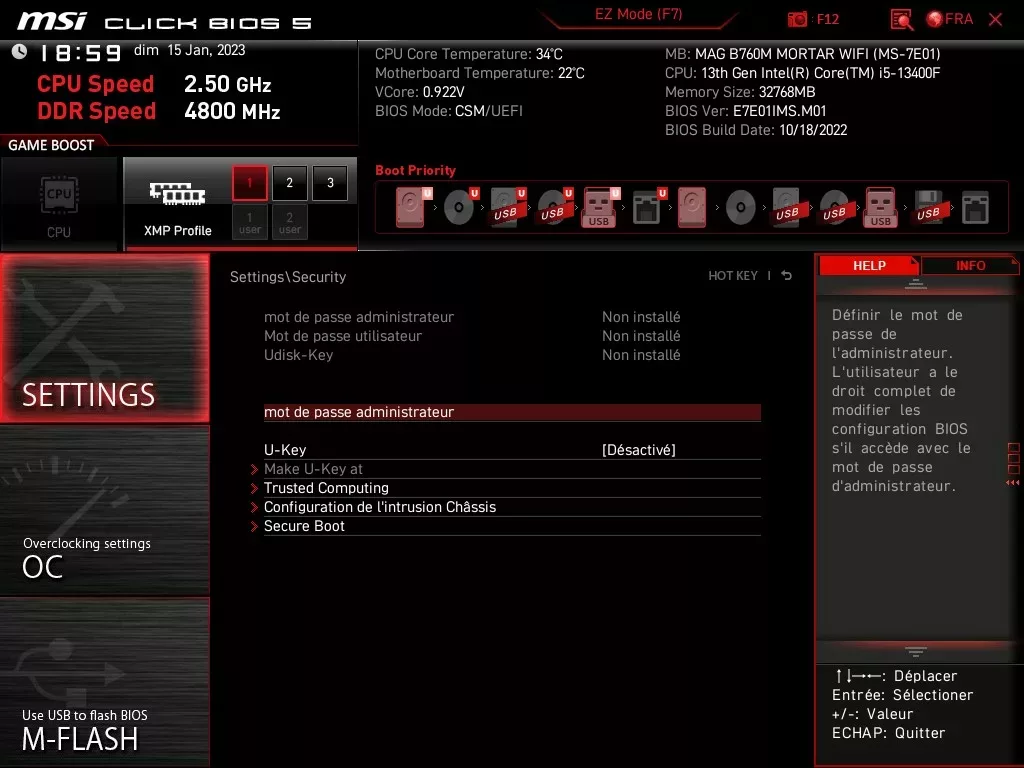Expand Configuration de l'intrusion Châssis

pyautogui.click(x=379, y=506)
